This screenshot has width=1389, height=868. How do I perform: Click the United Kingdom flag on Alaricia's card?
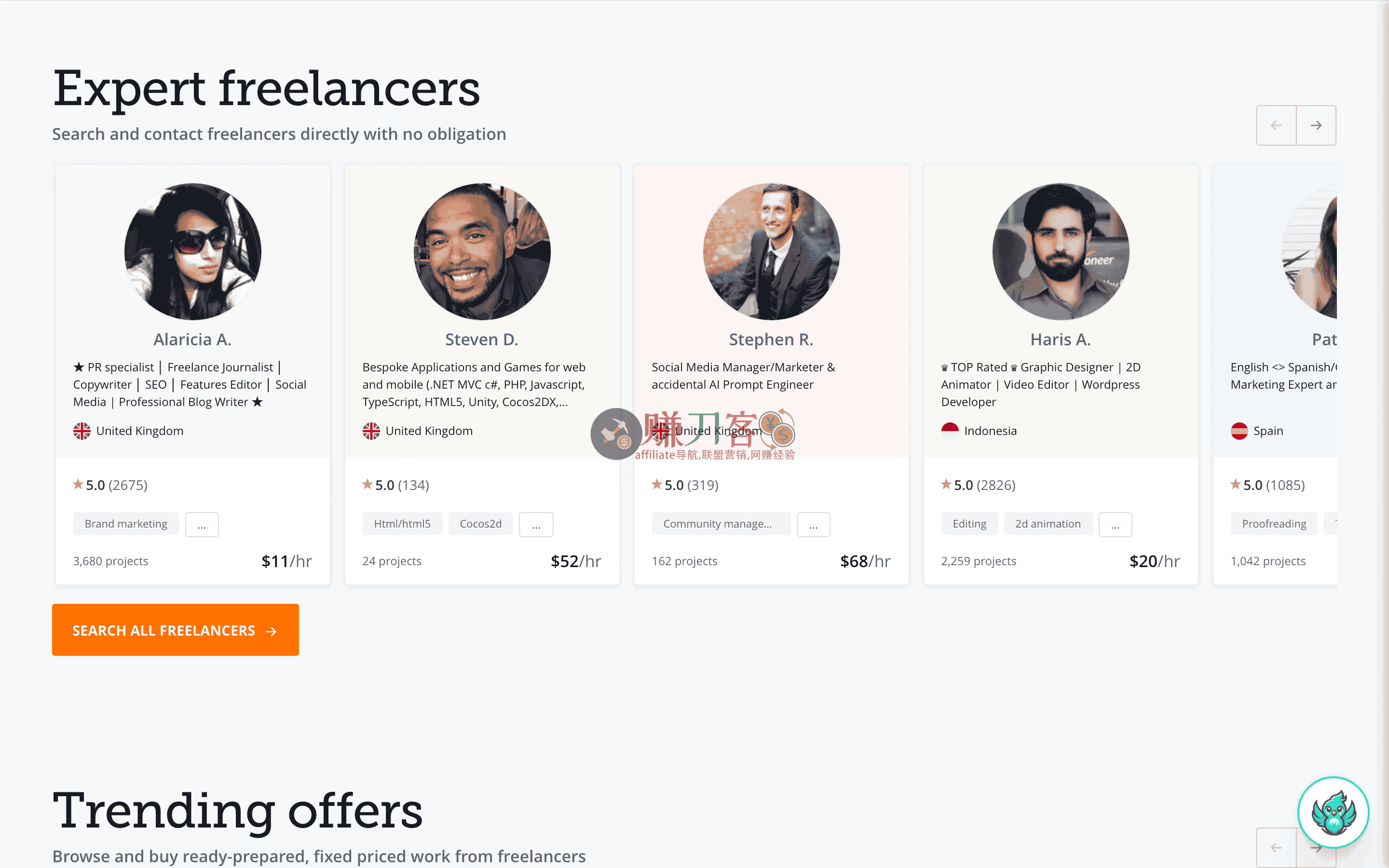click(x=82, y=431)
